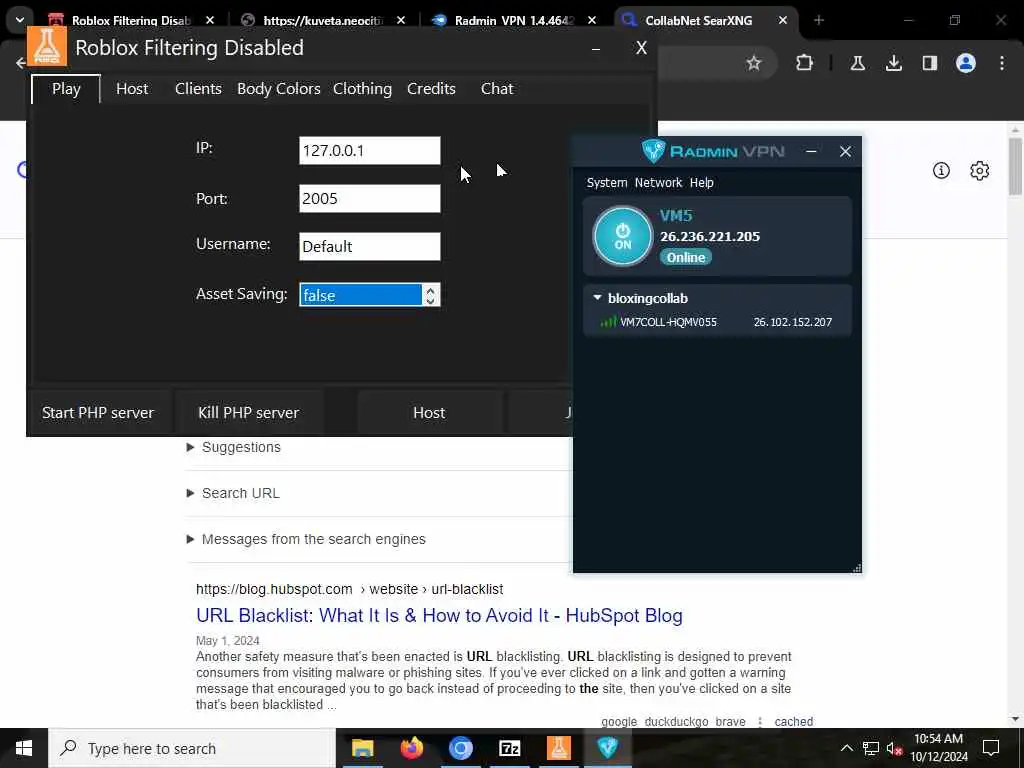Expand the Suggestions section
Image resolution: width=1024 pixels, height=768 pixels.
click(x=234, y=447)
